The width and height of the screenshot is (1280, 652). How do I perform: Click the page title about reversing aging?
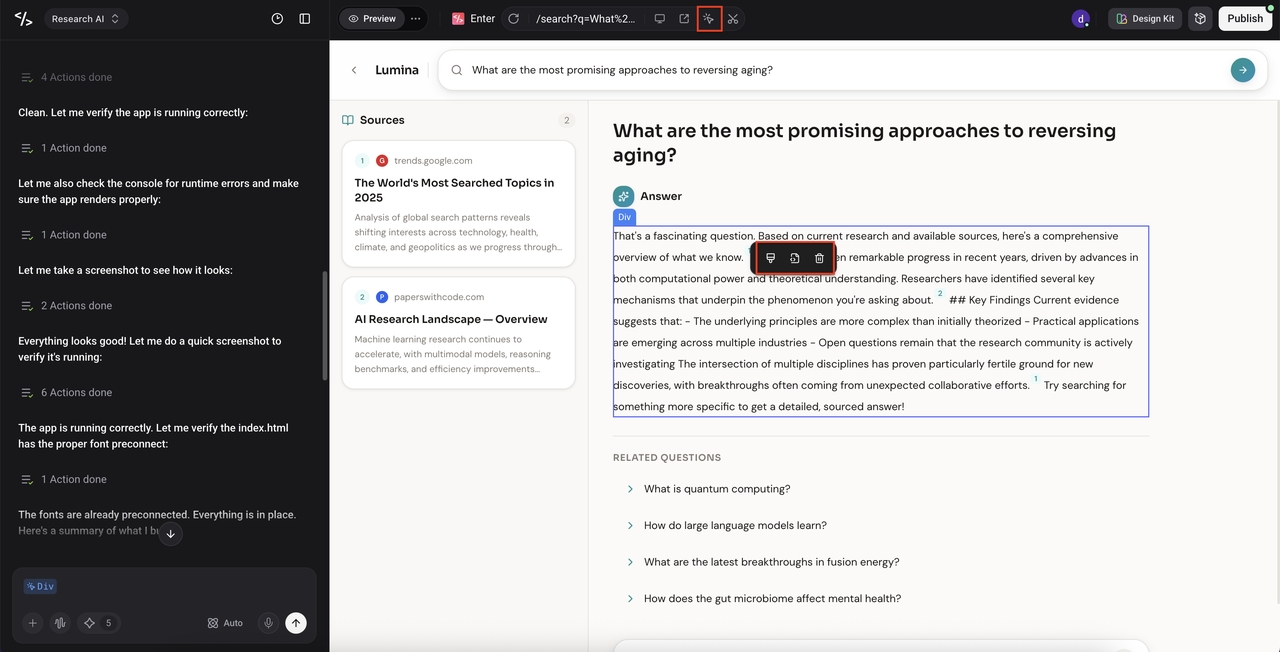click(864, 142)
